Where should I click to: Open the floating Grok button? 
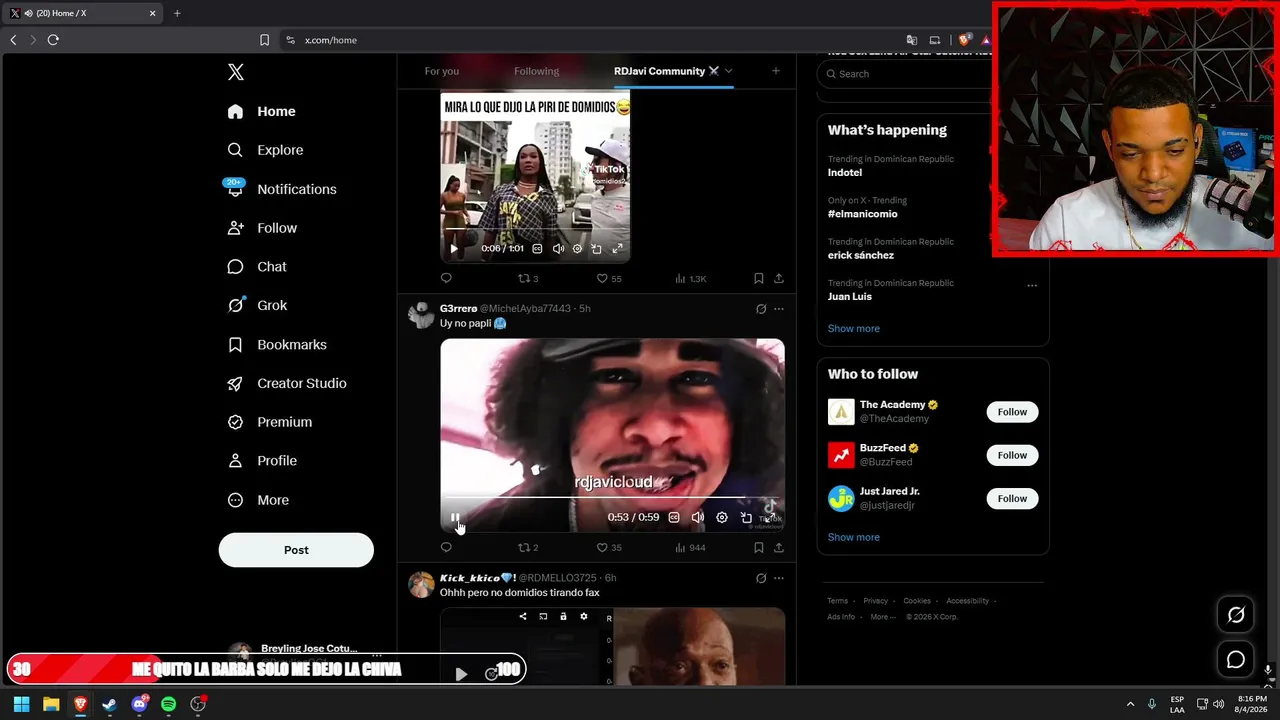[1236, 615]
